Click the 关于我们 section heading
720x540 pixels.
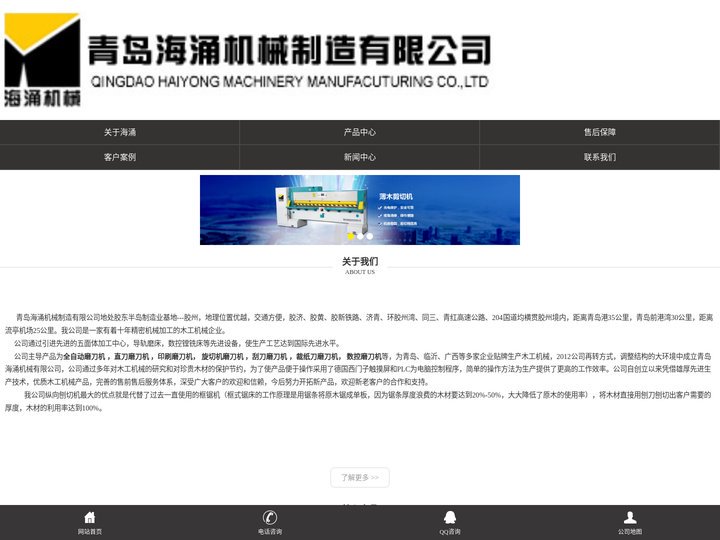tap(360, 261)
